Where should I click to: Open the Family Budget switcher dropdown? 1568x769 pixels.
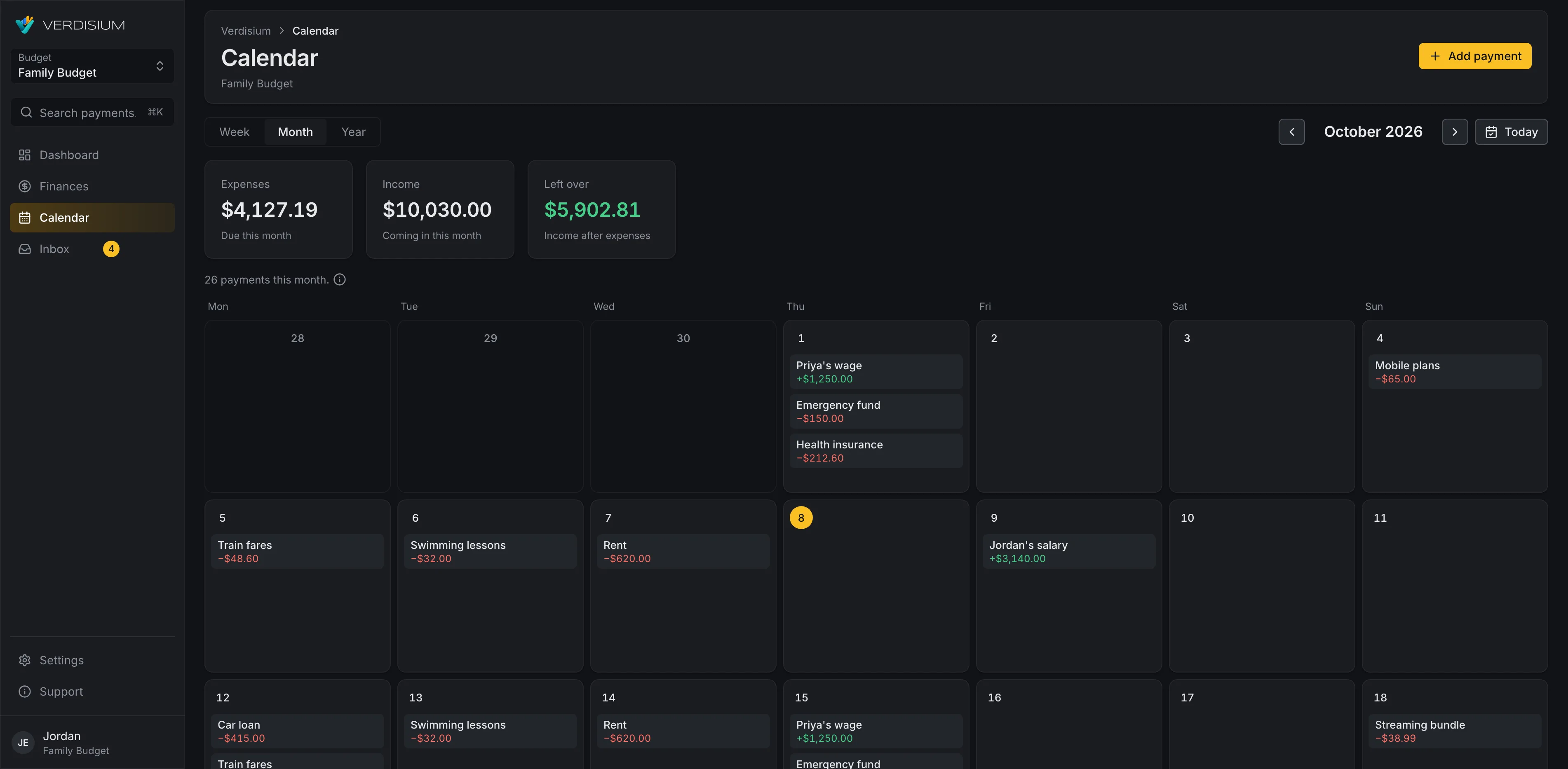[92, 66]
